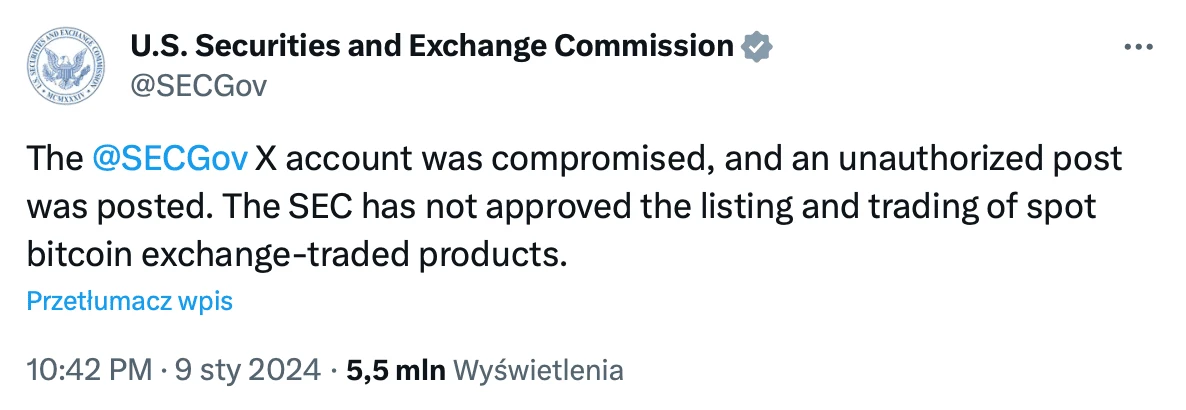
Task: Click the 5,5 mln view count
Action: 396,370
